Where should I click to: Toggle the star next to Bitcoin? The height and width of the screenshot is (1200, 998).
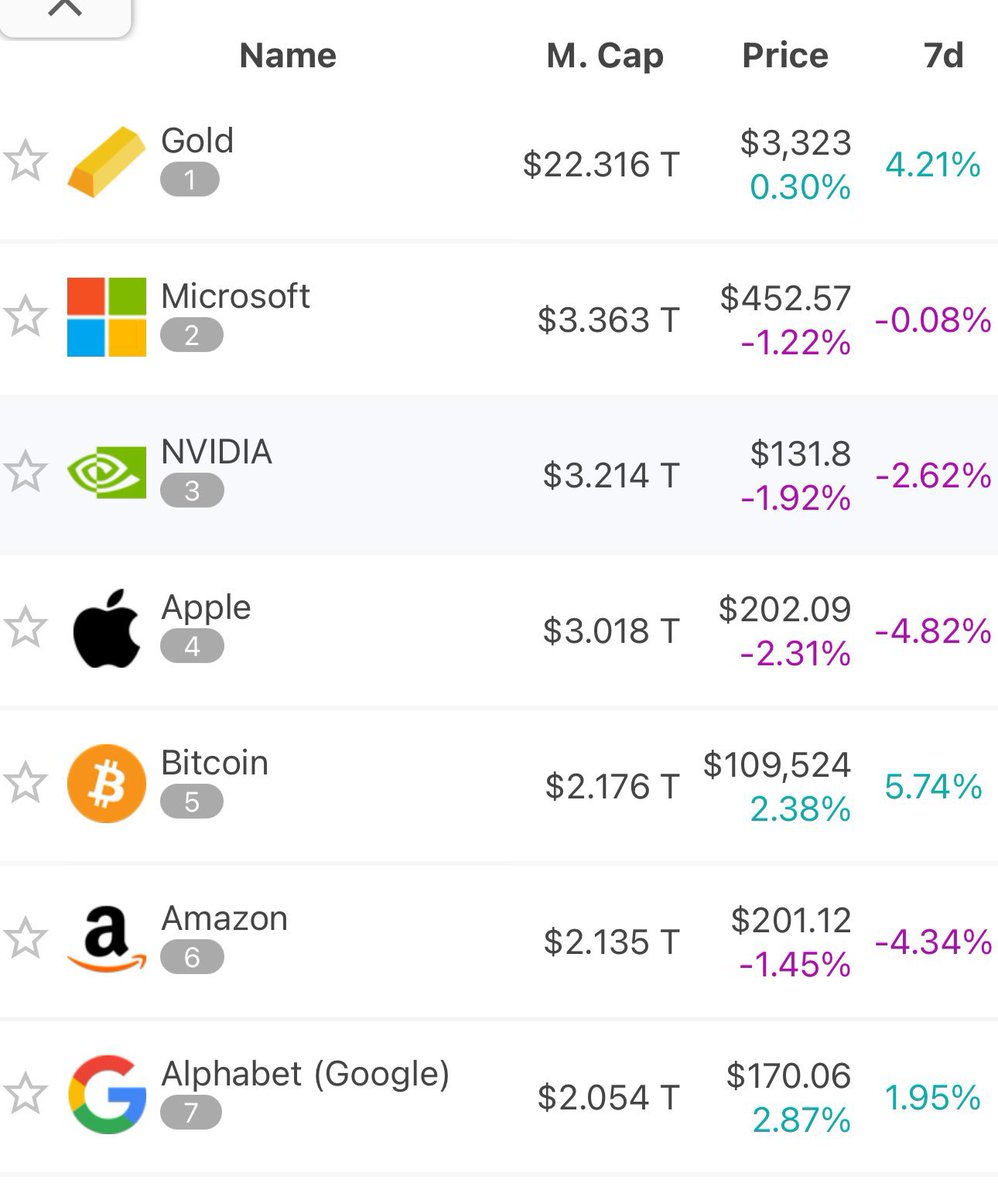pos(25,783)
